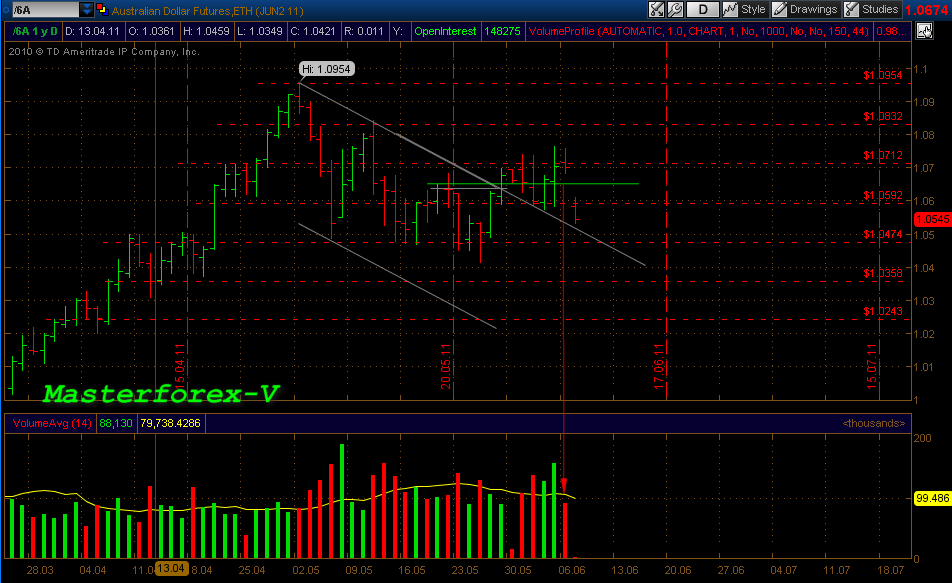This screenshot has width=952, height=583.
Task: Click the VolumeAvg (14) study label
Action: point(52,423)
